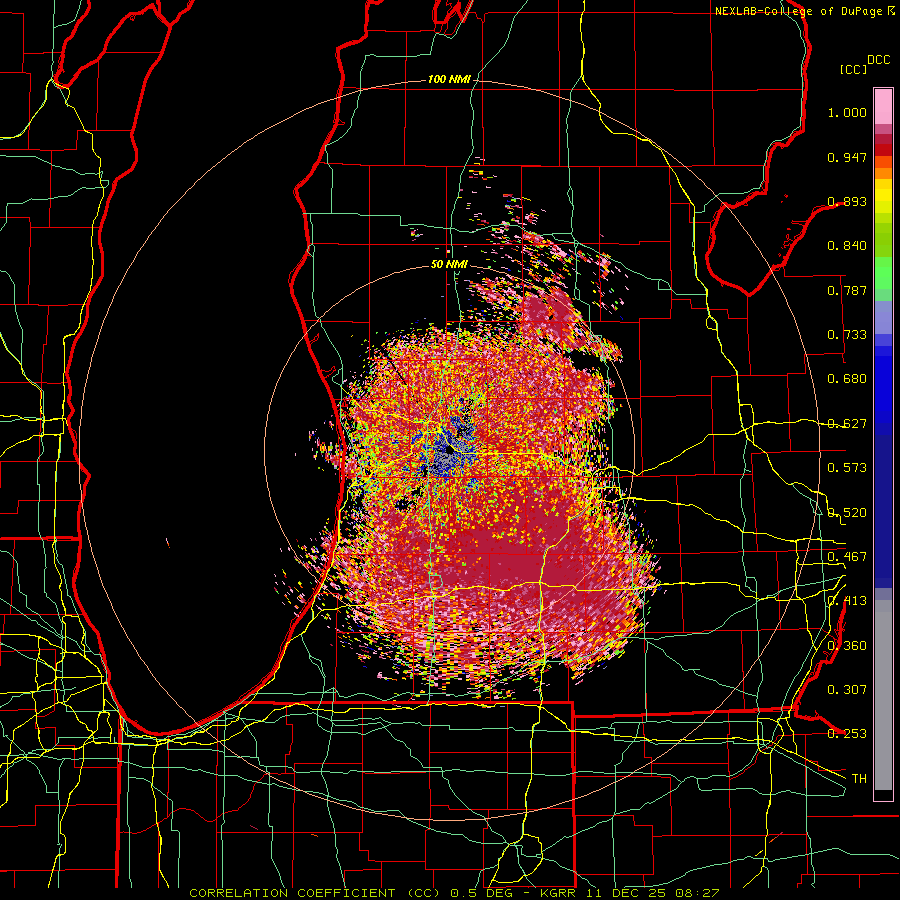900x900 pixels.
Task: Click the 0.680 color scale label
Action: click(x=847, y=379)
